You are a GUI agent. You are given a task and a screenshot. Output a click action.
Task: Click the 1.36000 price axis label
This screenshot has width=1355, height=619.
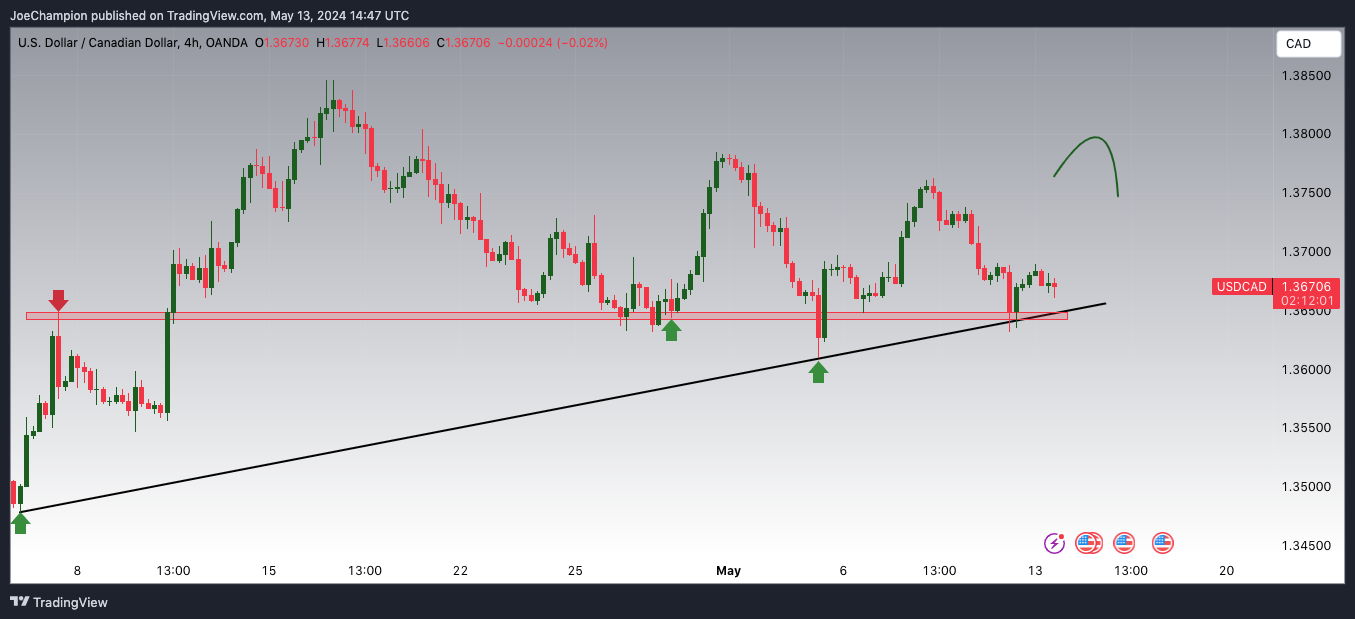(1306, 370)
